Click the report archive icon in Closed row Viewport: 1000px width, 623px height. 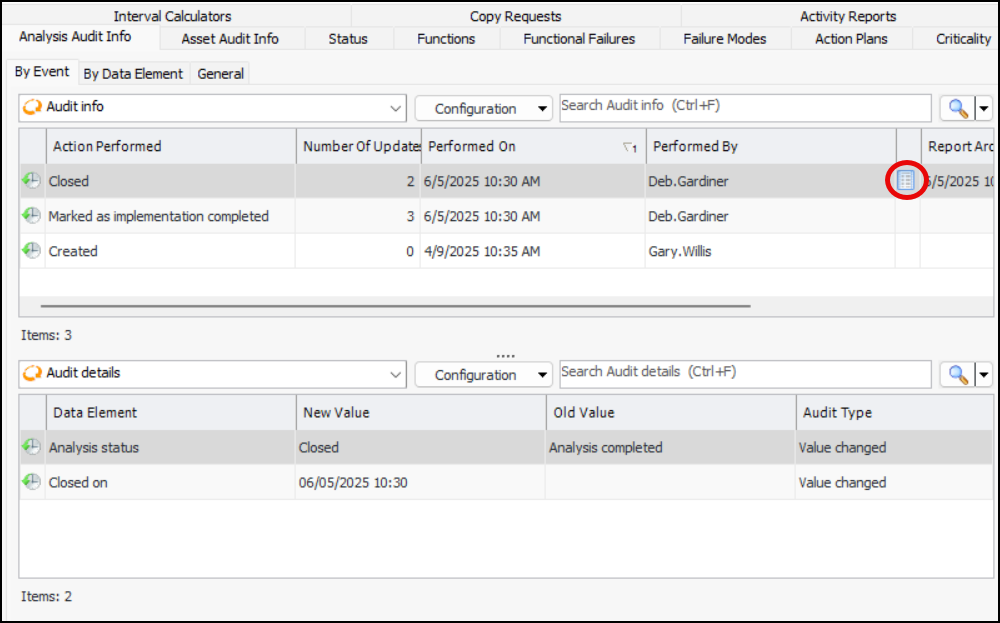tap(906, 181)
